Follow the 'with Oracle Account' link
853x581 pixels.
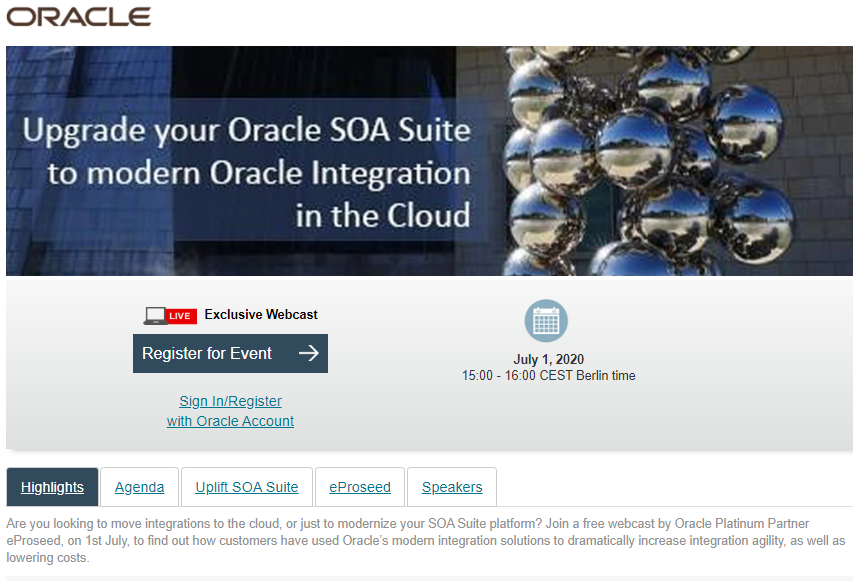pos(230,421)
